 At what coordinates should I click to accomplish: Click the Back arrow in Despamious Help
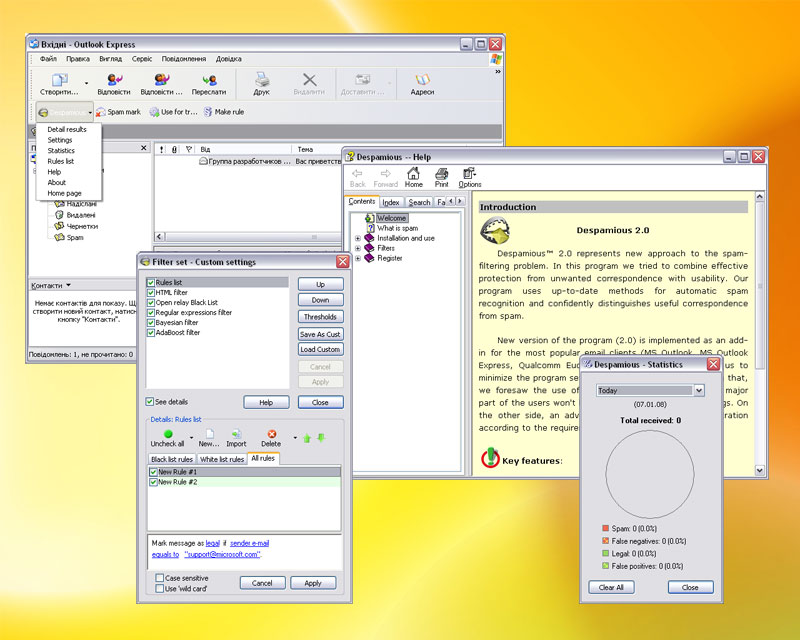(x=357, y=174)
